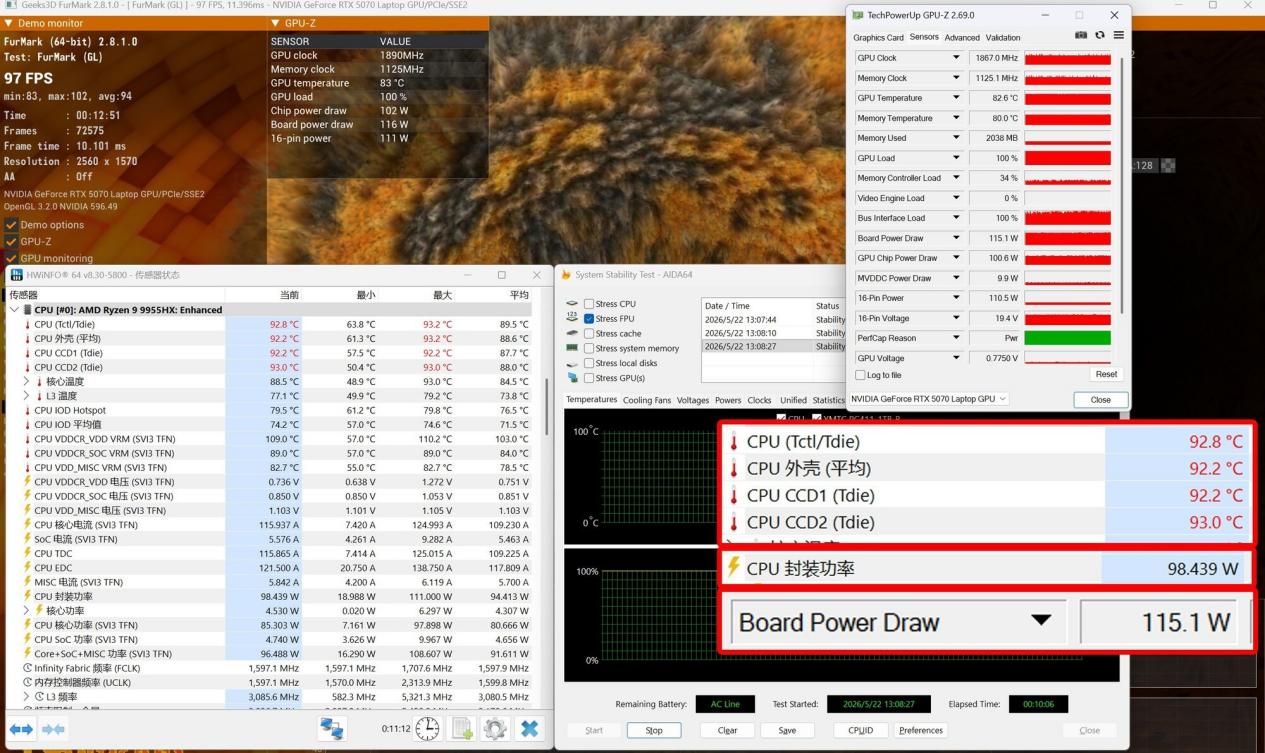
Task: Click CPU chip icon beside Stress CPU
Action: coord(572,304)
